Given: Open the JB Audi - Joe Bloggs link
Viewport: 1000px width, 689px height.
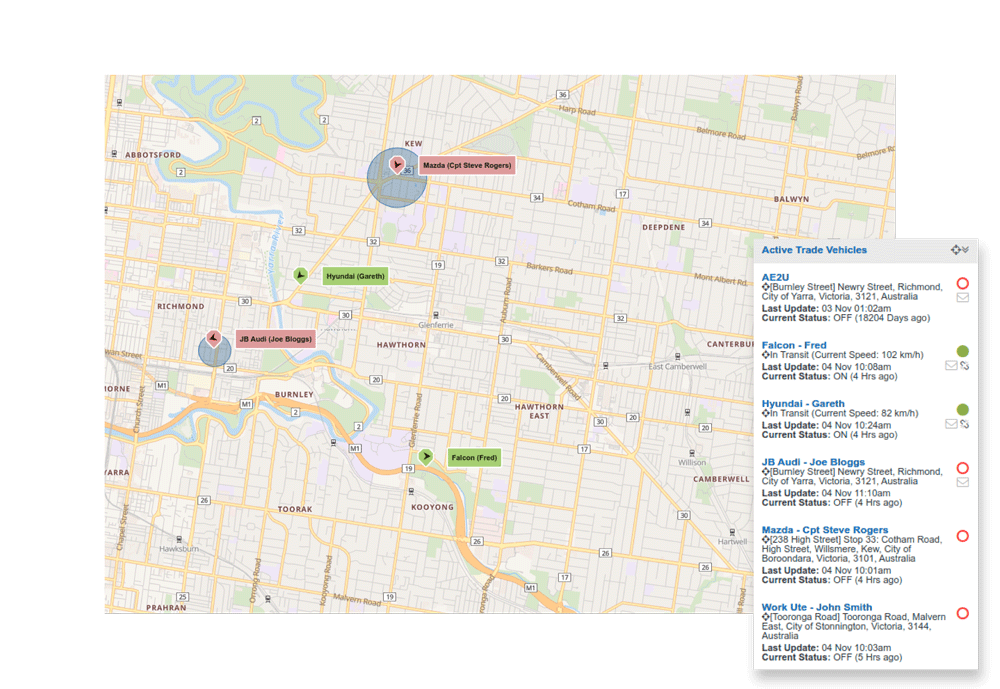Looking at the screenshot, I should 813,462.
